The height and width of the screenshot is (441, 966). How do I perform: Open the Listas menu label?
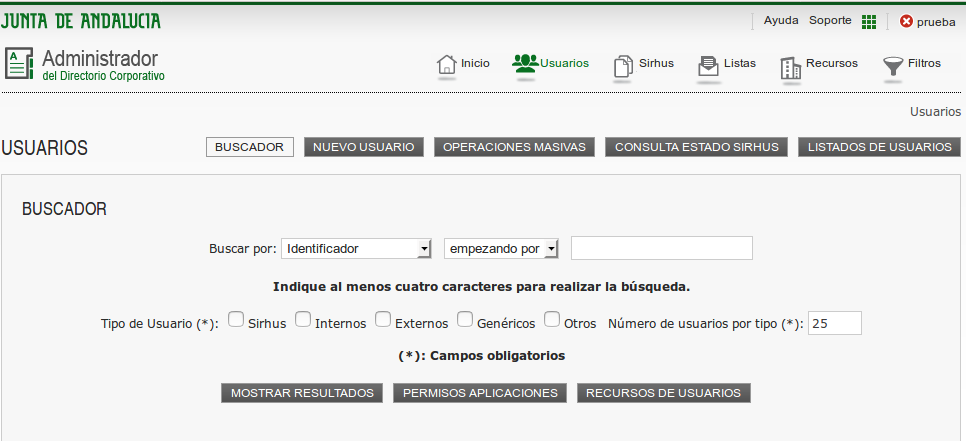tap(740, 63)
